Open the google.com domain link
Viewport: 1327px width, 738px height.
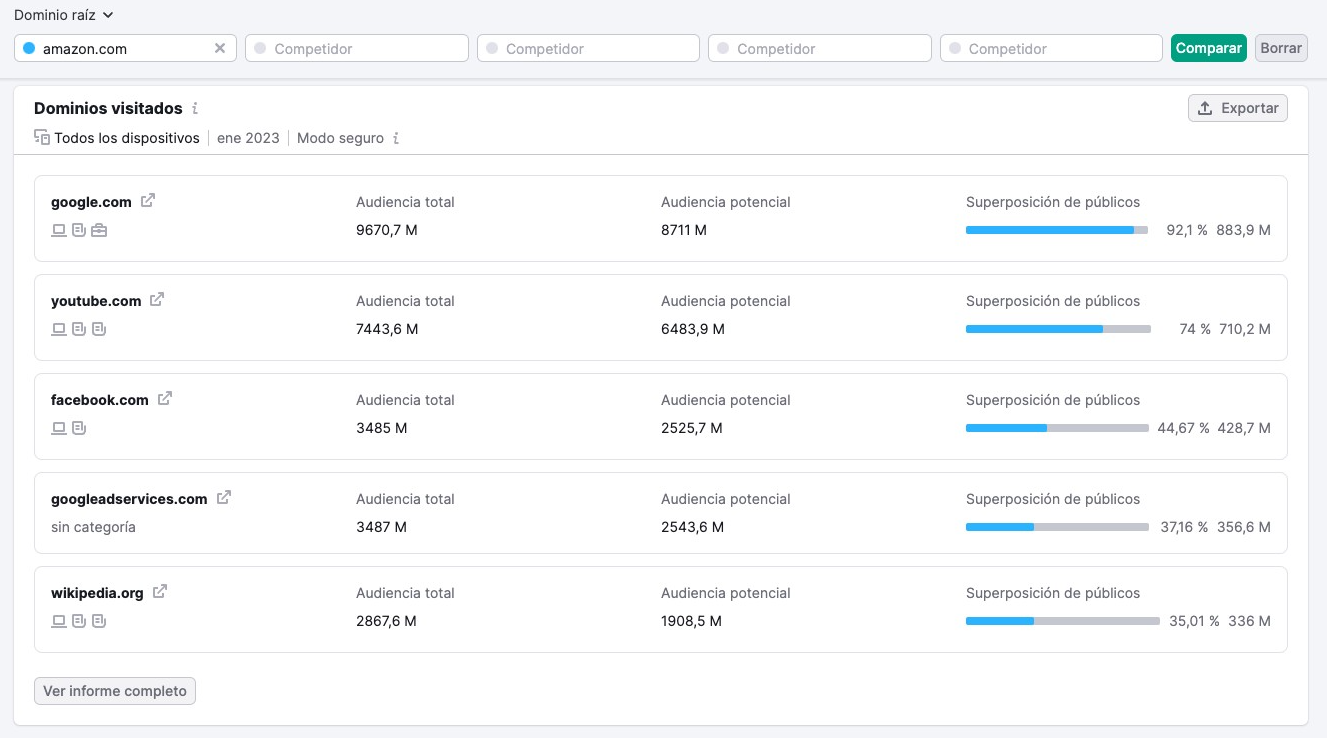tap(91, 202)
